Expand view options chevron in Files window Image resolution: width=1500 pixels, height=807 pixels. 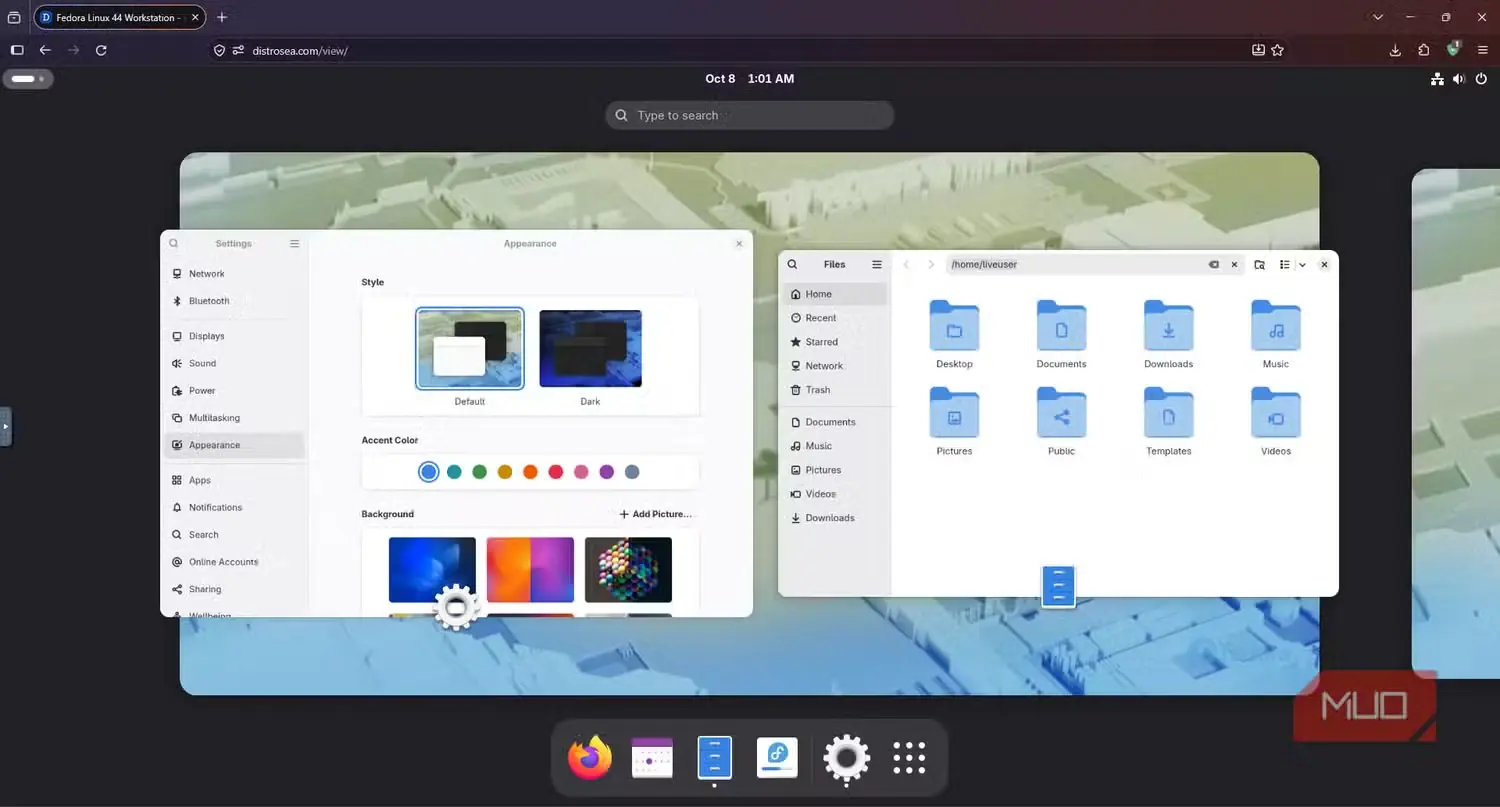1302,265
